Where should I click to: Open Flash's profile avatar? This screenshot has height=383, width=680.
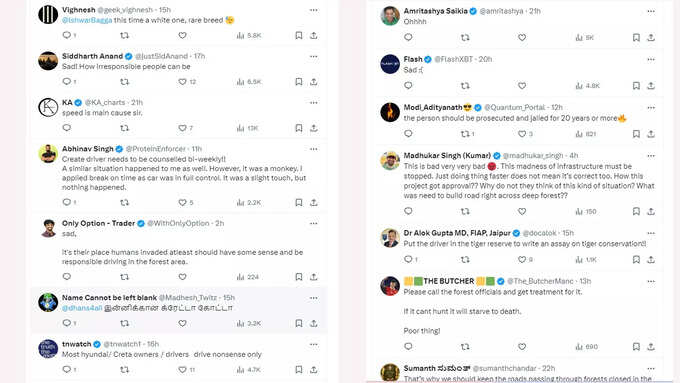[390, 64]
